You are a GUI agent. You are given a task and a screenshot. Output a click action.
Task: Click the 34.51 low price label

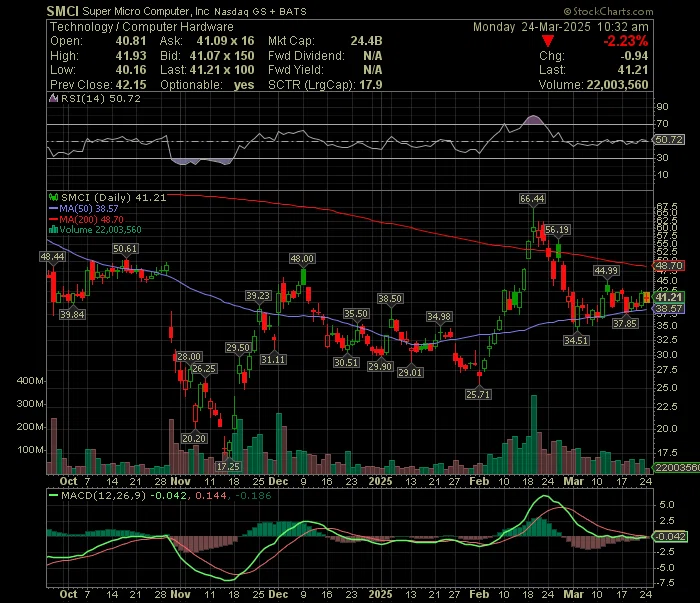576,341
